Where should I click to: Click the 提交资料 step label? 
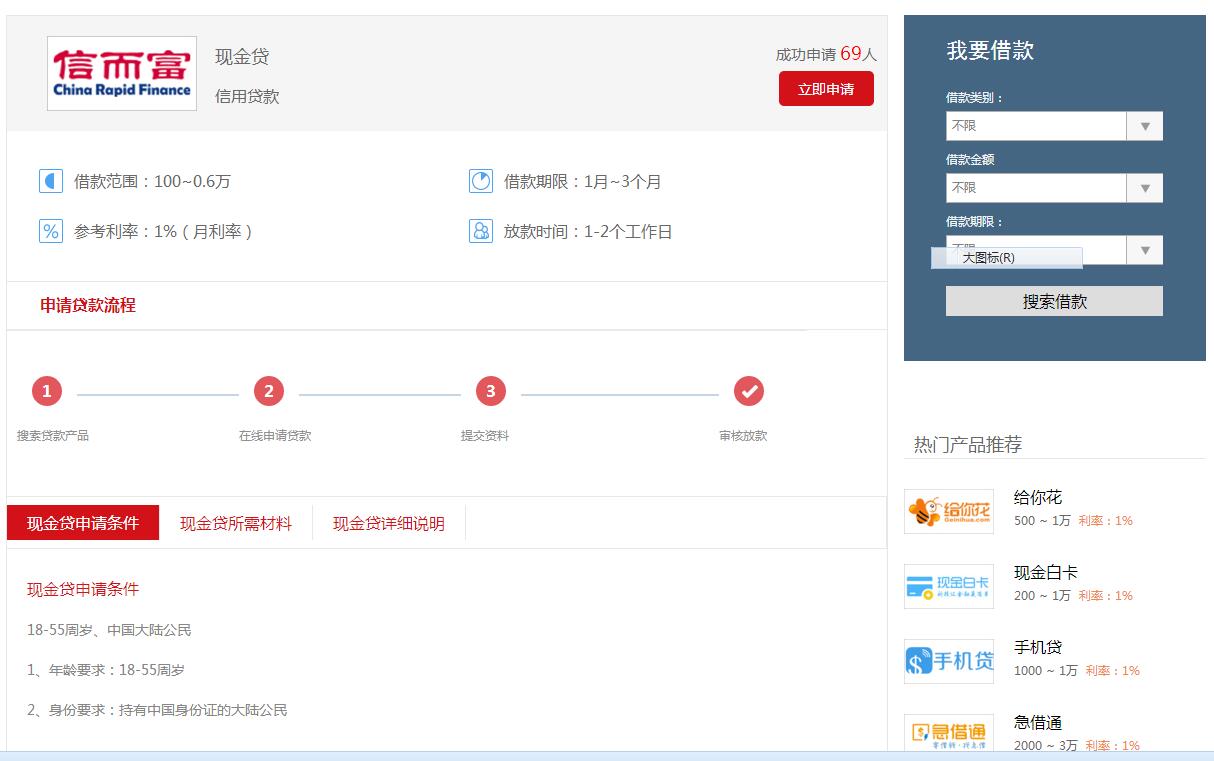[485, 435]
